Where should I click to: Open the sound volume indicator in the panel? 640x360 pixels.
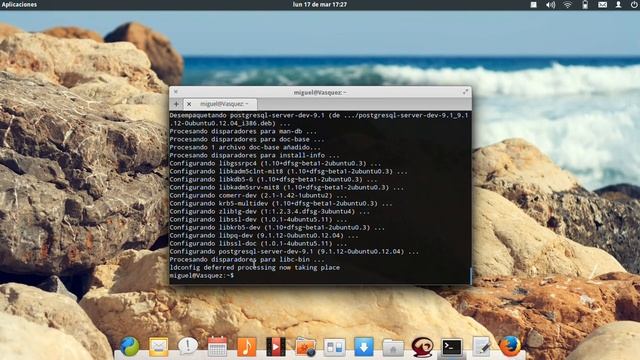551,5
